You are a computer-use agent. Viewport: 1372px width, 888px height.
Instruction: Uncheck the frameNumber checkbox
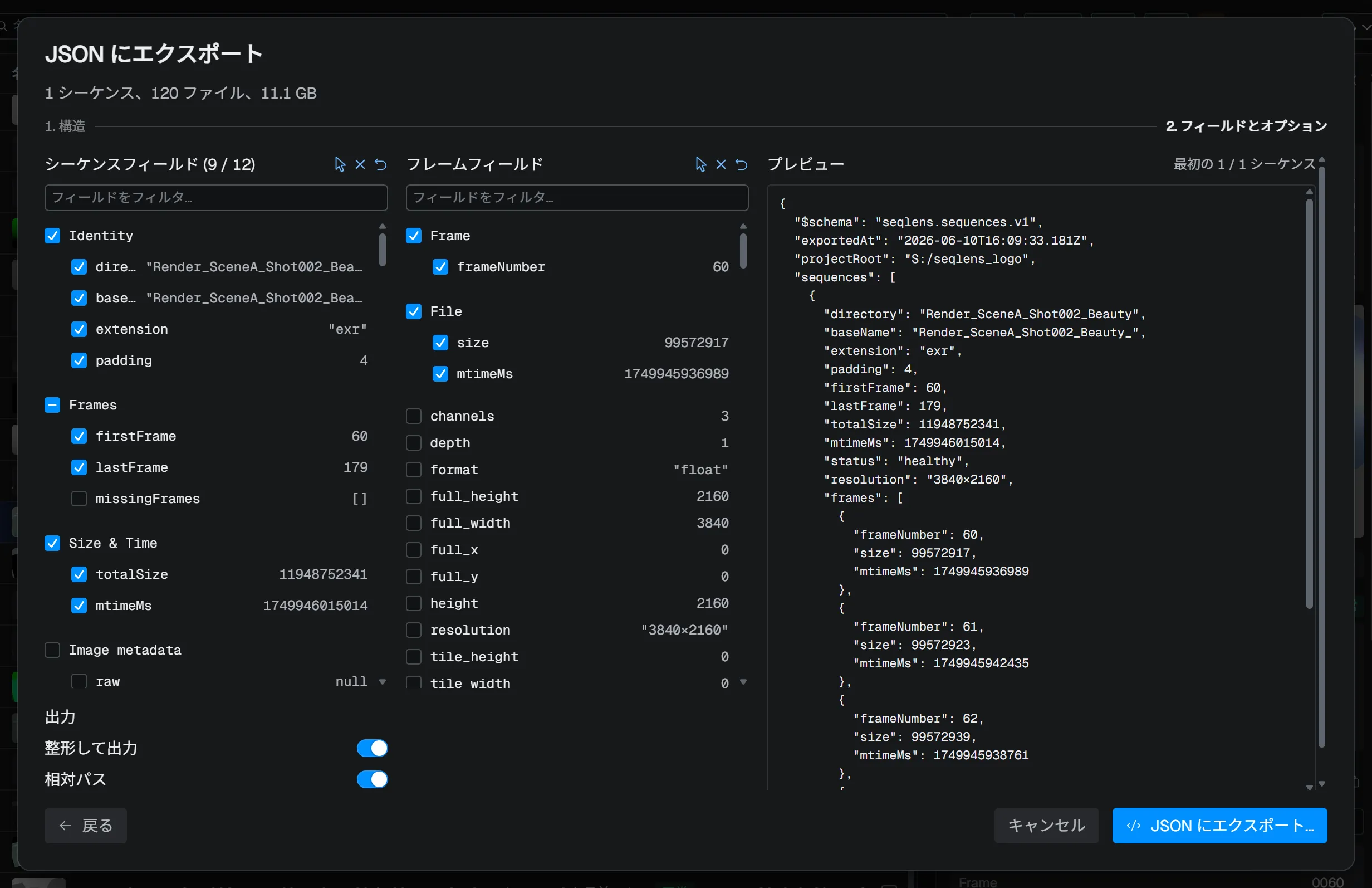[440, 267]
